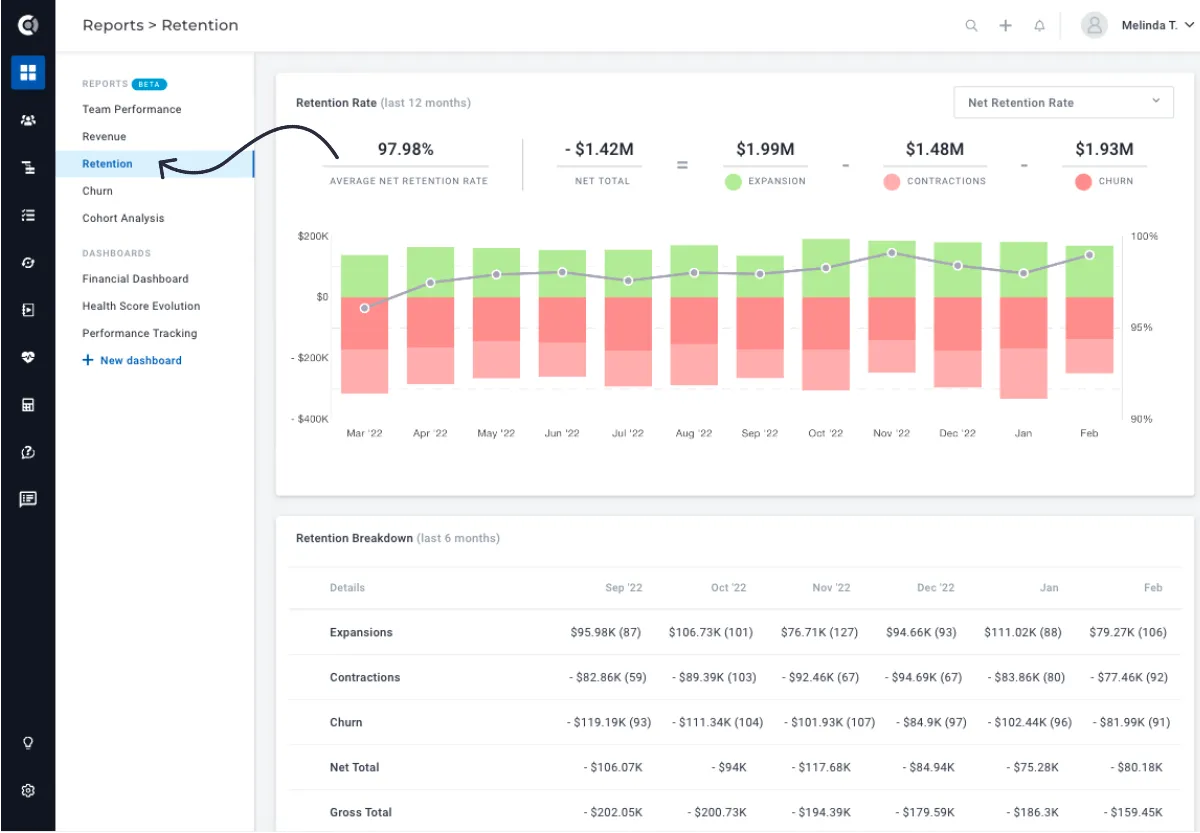Open the Churn report
The image size is (1200, 833).
click(97, 191)
